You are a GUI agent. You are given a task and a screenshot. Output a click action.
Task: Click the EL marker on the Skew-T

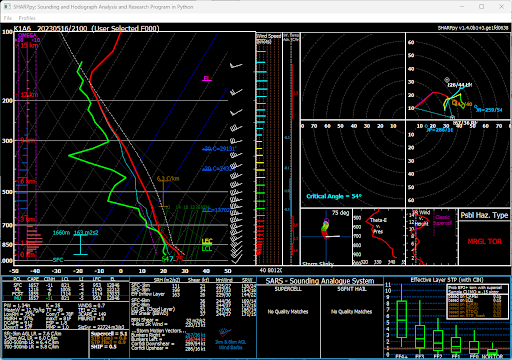(x=207, y=79)
